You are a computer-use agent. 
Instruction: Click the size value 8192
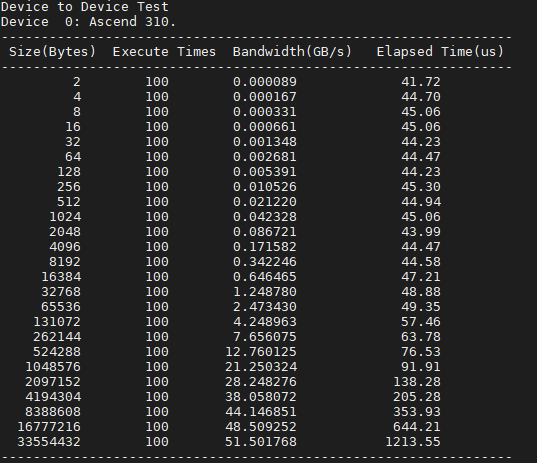[x=65, y=262]
